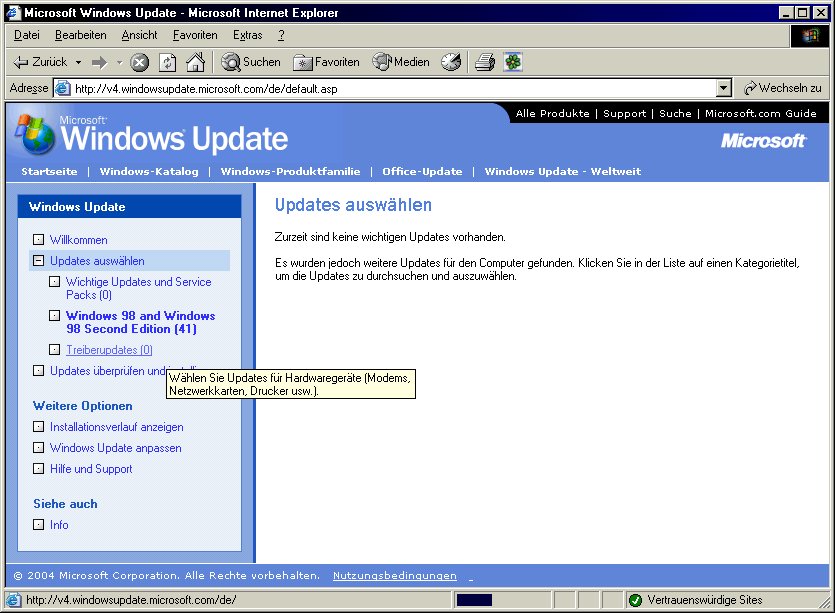The height and width of the screenshot is (613, 835).
Task: Open the Medien media panel
Action: 401,62
